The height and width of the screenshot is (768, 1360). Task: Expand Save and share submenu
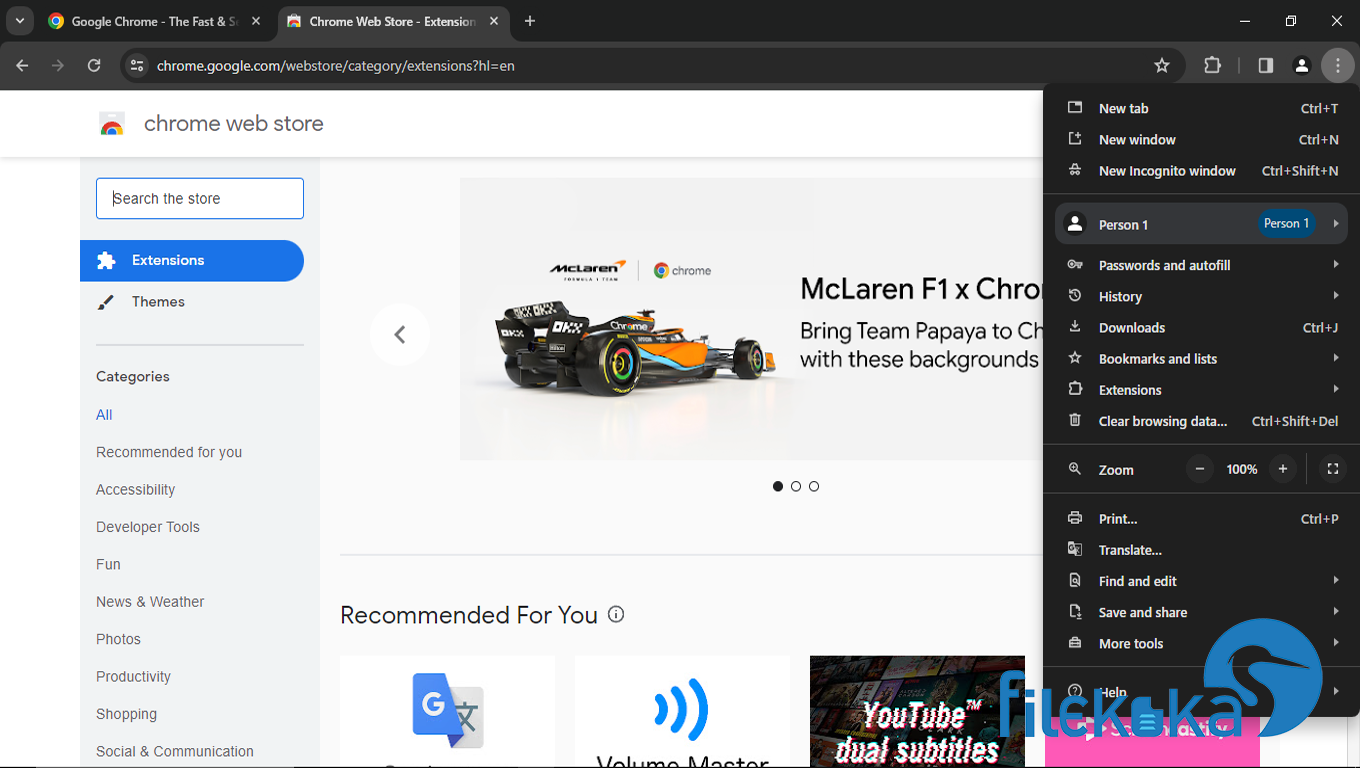(x=1201, y=612)
